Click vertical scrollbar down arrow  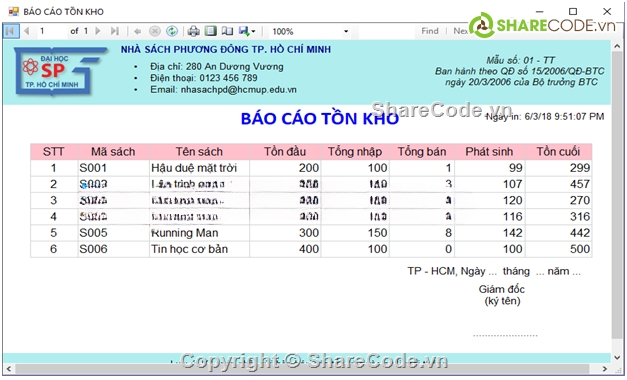(617, 357)
